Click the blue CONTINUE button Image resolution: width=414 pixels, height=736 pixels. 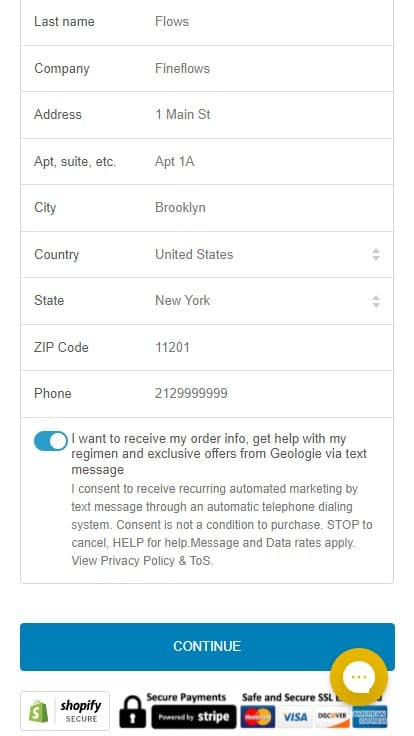pos(207,646)
